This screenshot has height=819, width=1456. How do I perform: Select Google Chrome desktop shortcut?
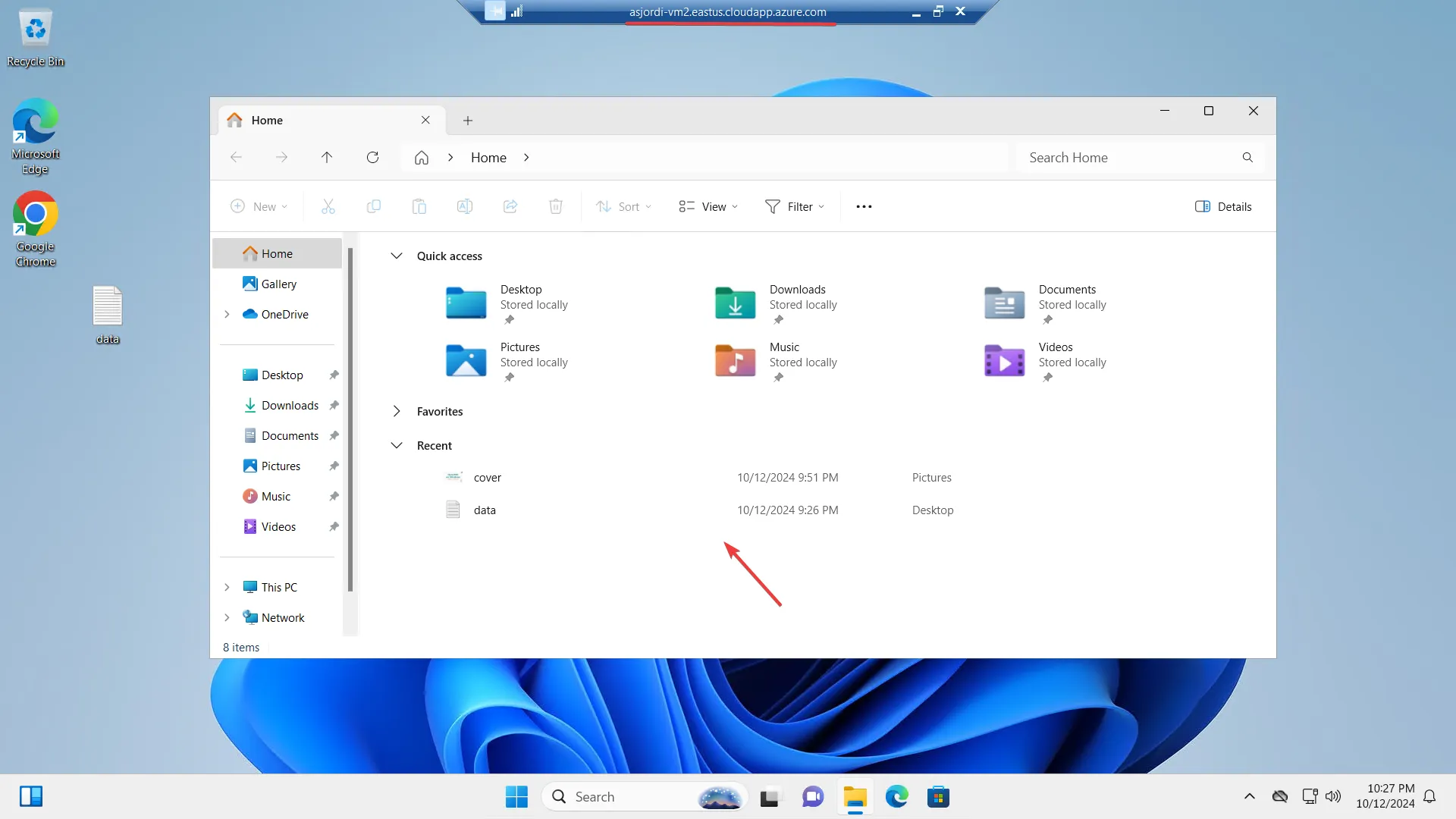[35, 229]
